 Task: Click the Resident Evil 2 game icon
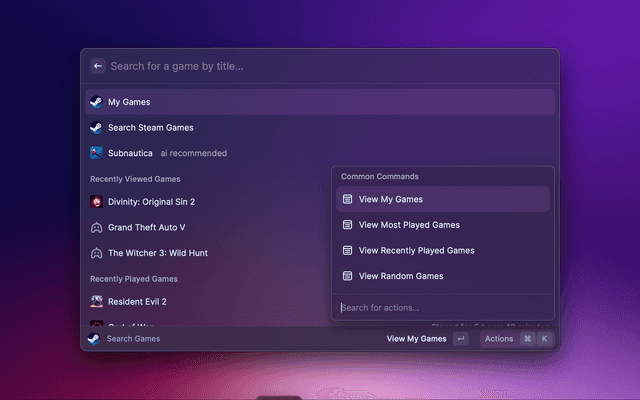(96, 301)
